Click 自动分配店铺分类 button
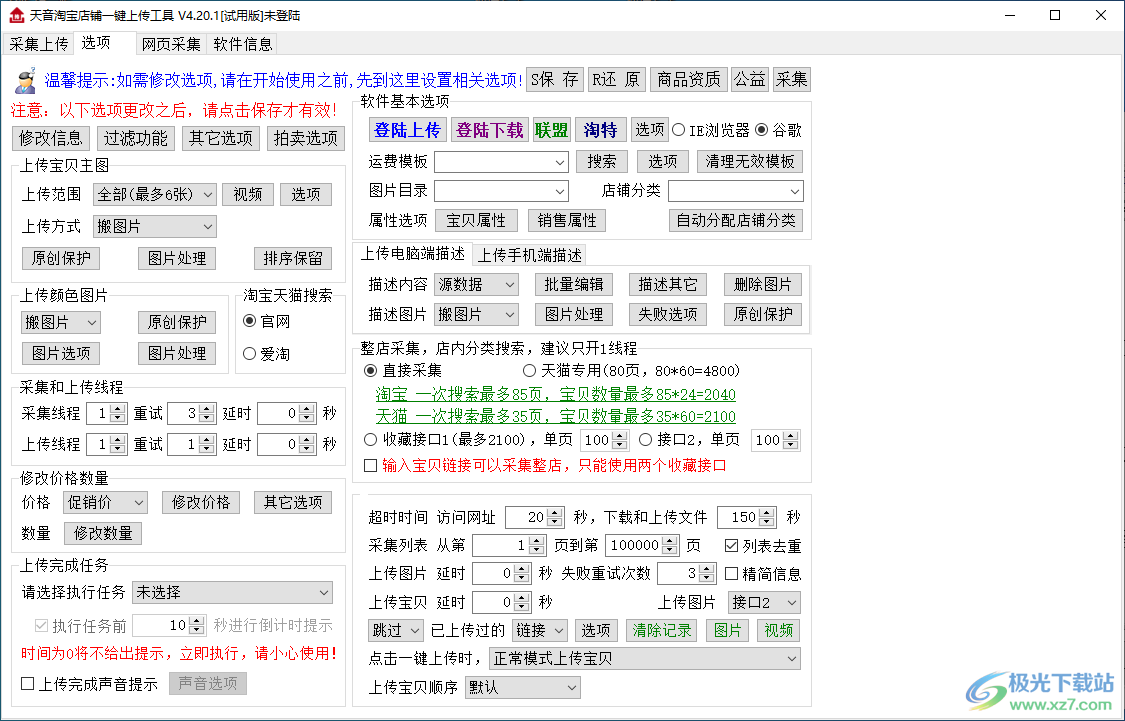 pos(735,220)
